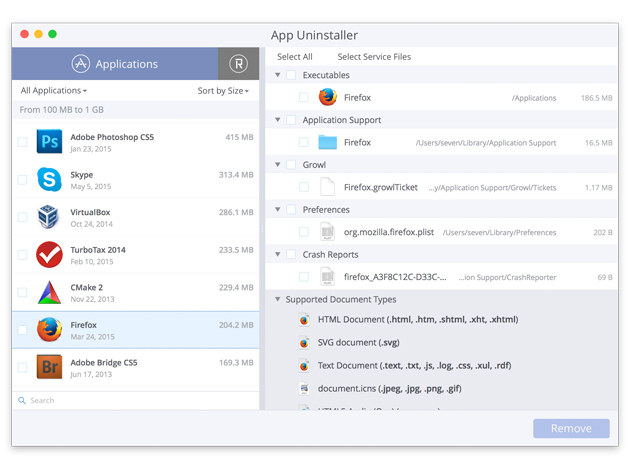This screenshot has width=630, height=473.
Task: Collapse the Growl section
Action: (x=278, y=165)
